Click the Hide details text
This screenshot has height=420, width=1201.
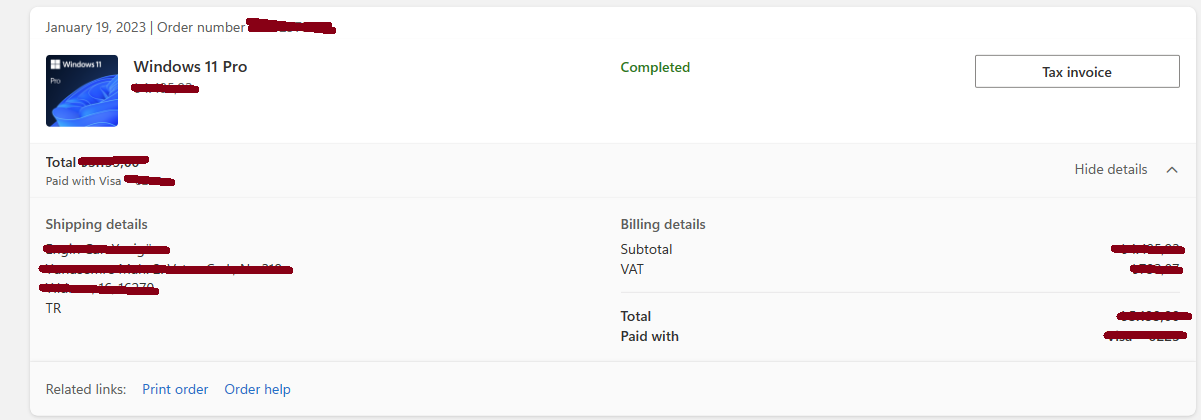point(1110,170)
